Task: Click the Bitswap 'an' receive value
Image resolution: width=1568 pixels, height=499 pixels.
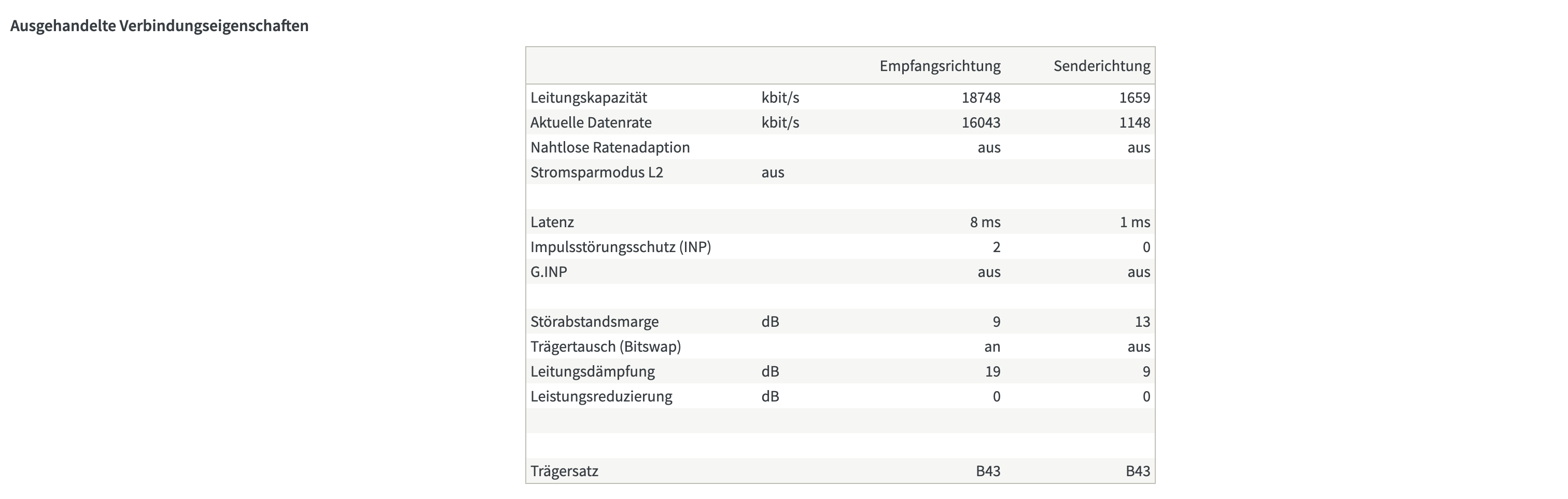Action: (992, 346)
